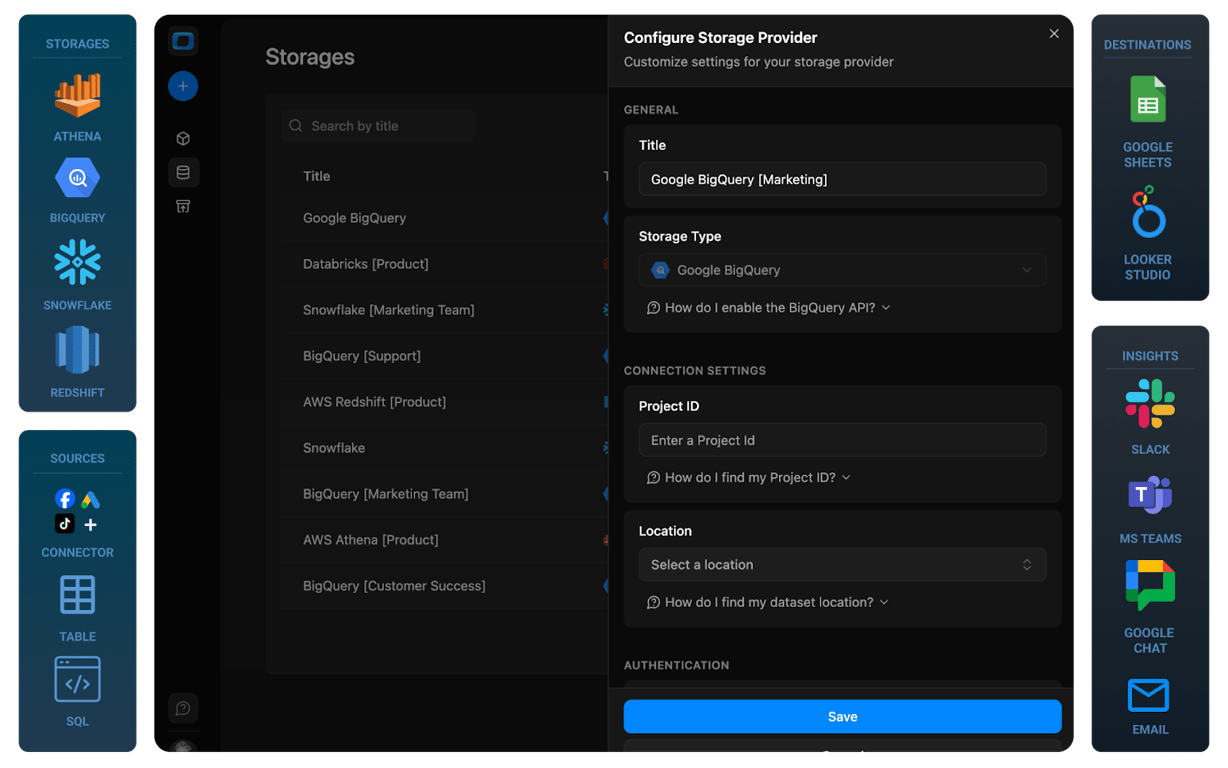Select the MS Teams insights icon

tap(1150, 495)
